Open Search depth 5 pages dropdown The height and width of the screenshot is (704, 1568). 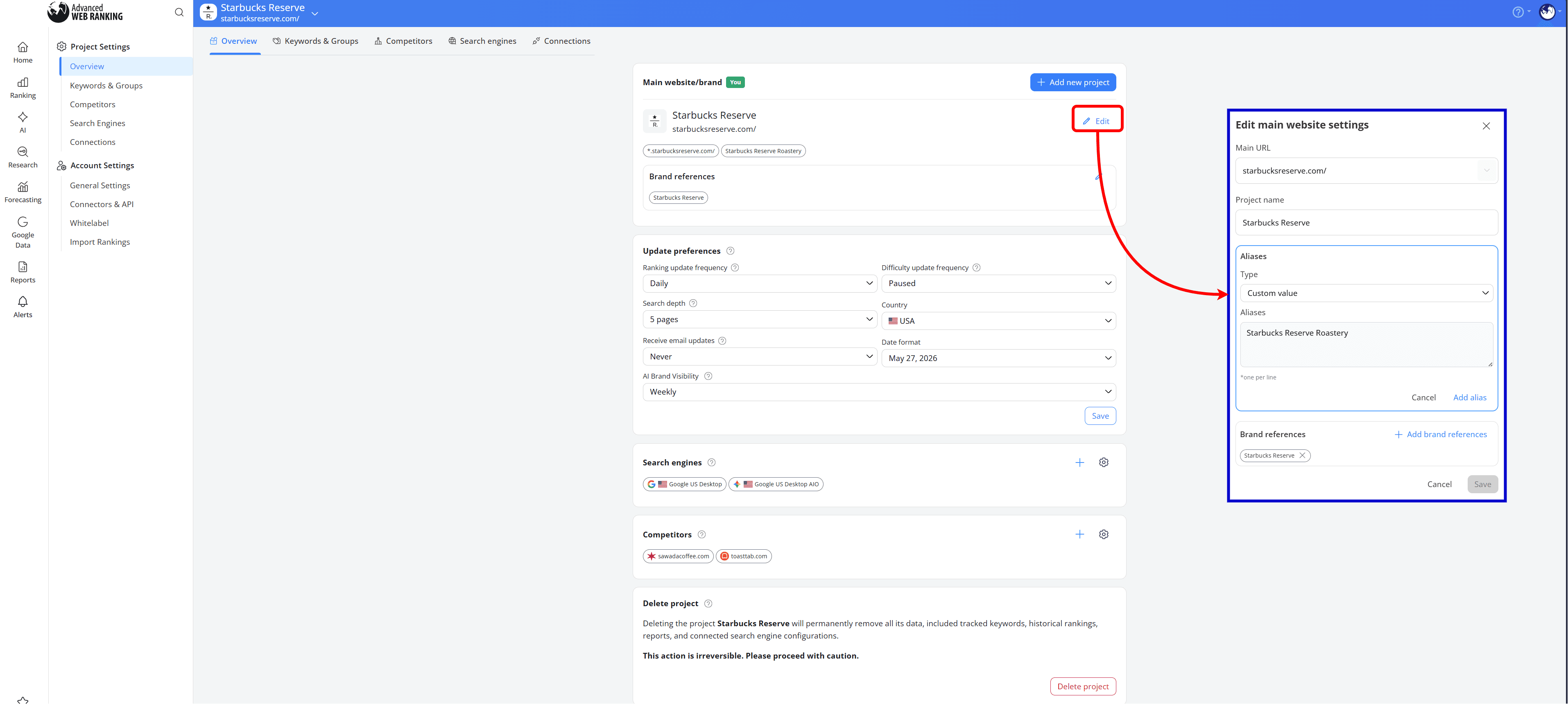click(x=760, y=319)
